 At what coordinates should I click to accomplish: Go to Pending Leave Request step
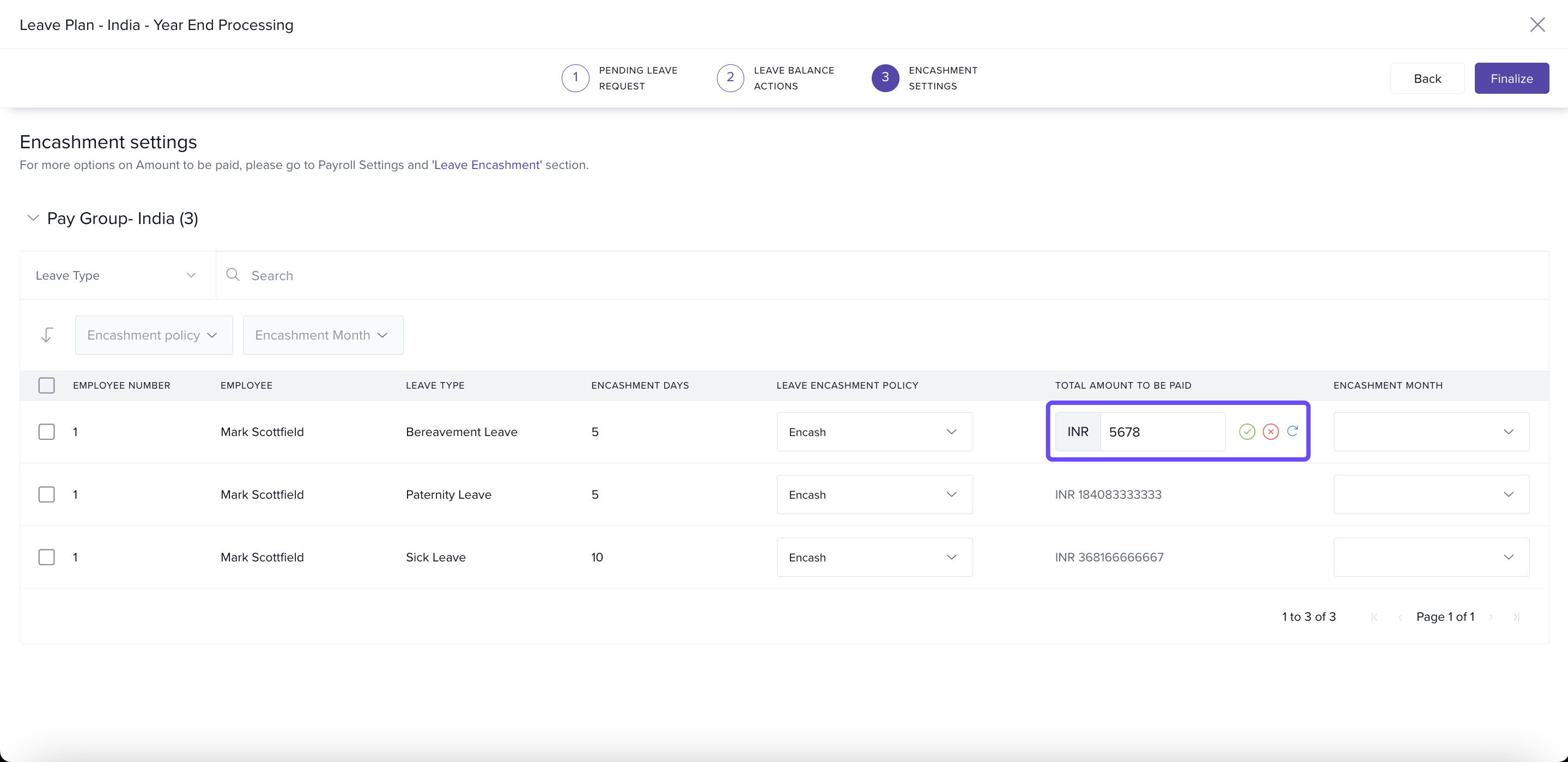575,78
